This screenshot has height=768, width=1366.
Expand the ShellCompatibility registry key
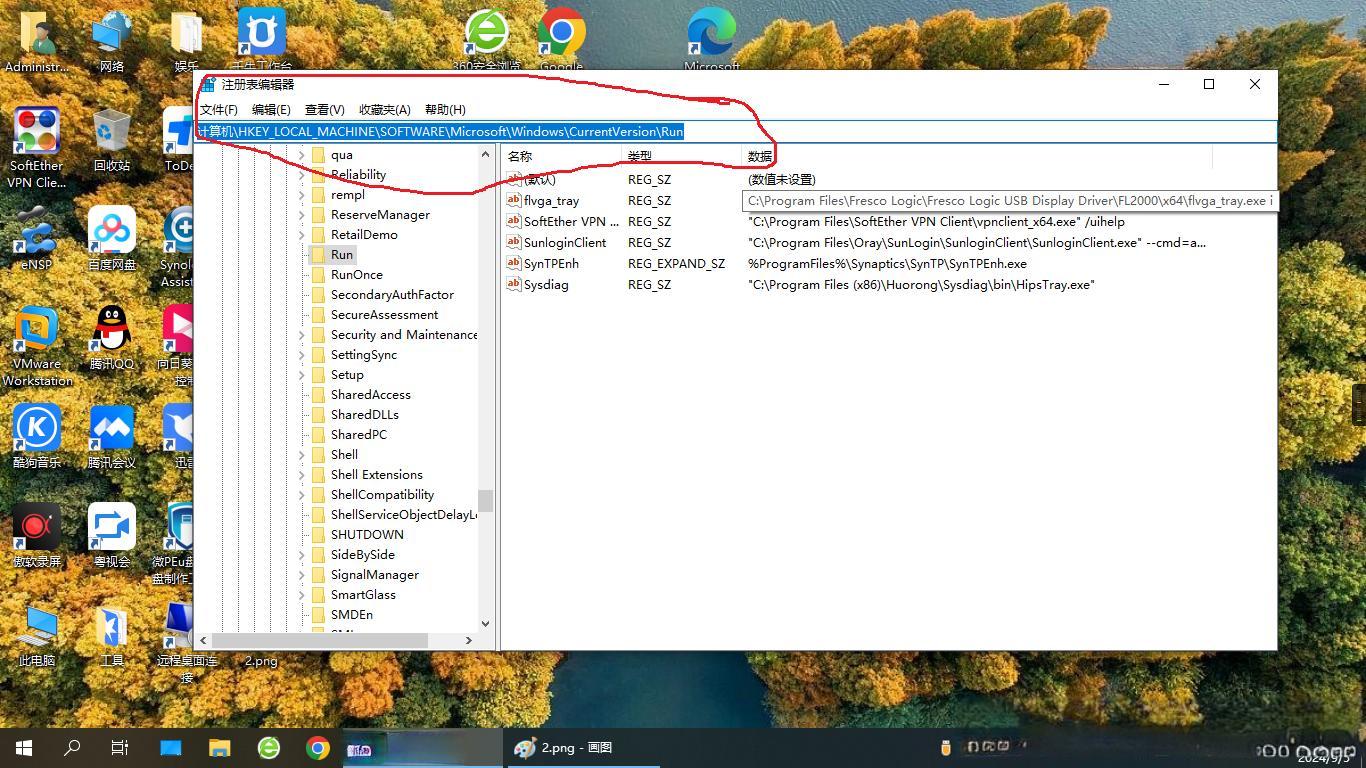tap(302, 495)
